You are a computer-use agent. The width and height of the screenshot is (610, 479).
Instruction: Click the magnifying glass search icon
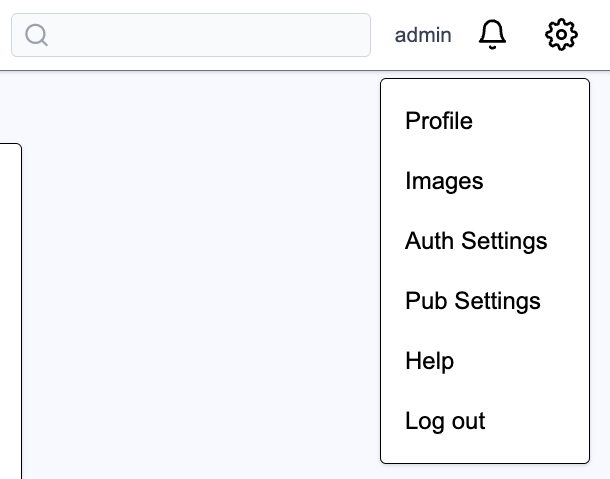(37, 35)
